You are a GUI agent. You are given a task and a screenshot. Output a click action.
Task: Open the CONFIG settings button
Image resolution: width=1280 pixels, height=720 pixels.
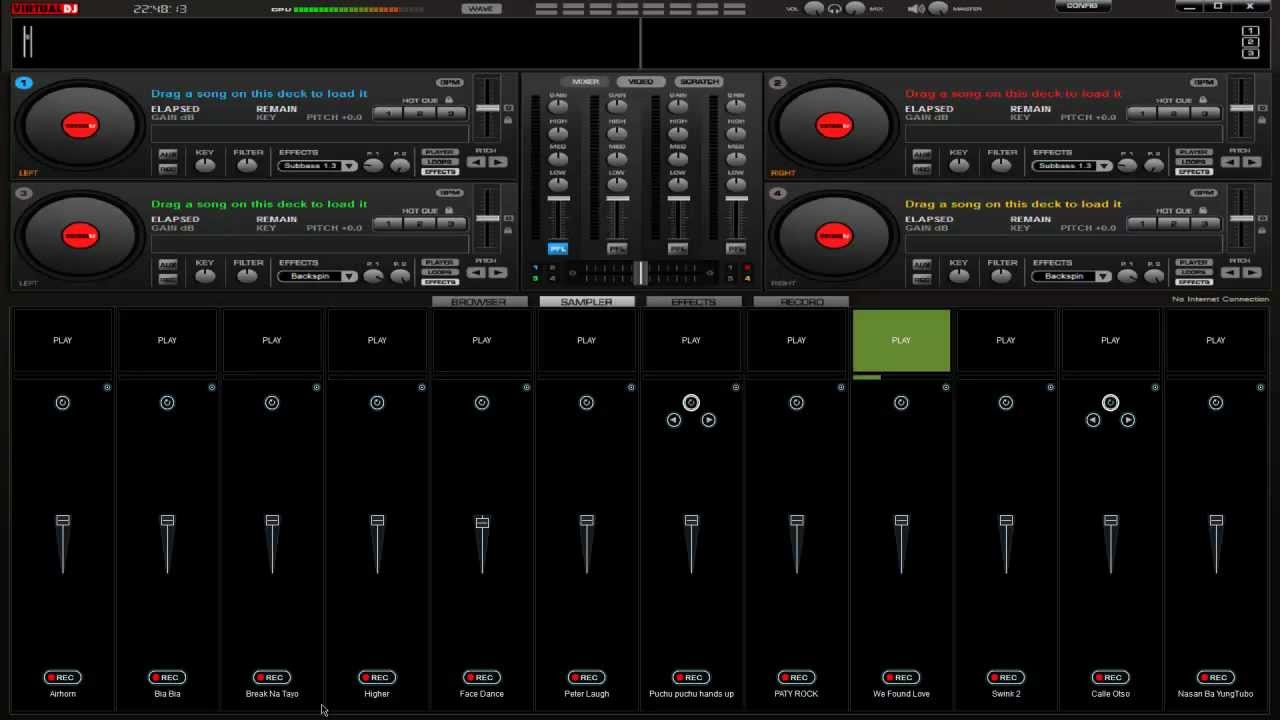1082,6
